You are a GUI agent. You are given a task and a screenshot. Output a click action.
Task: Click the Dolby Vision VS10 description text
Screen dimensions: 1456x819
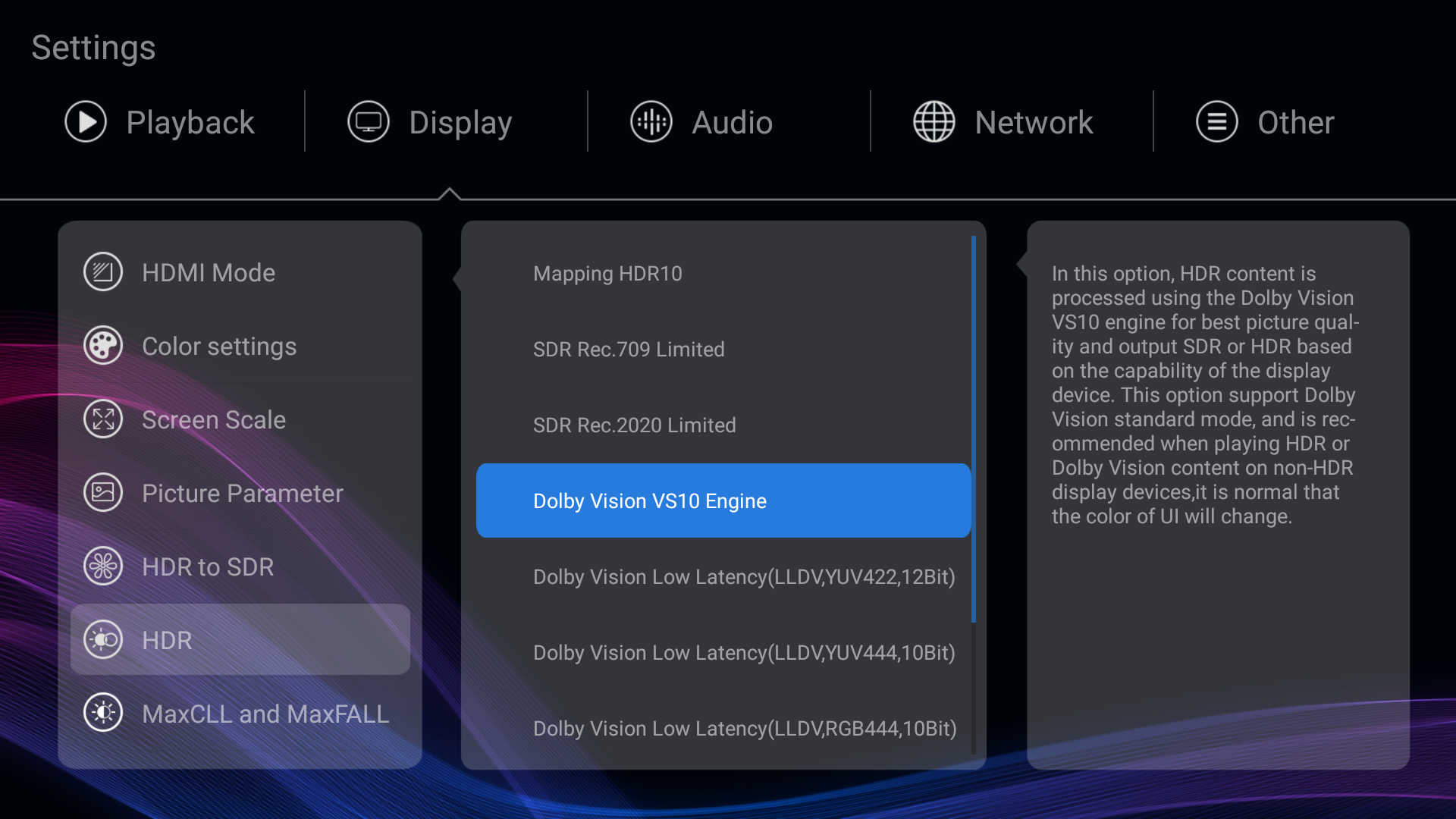(1205, 394)
